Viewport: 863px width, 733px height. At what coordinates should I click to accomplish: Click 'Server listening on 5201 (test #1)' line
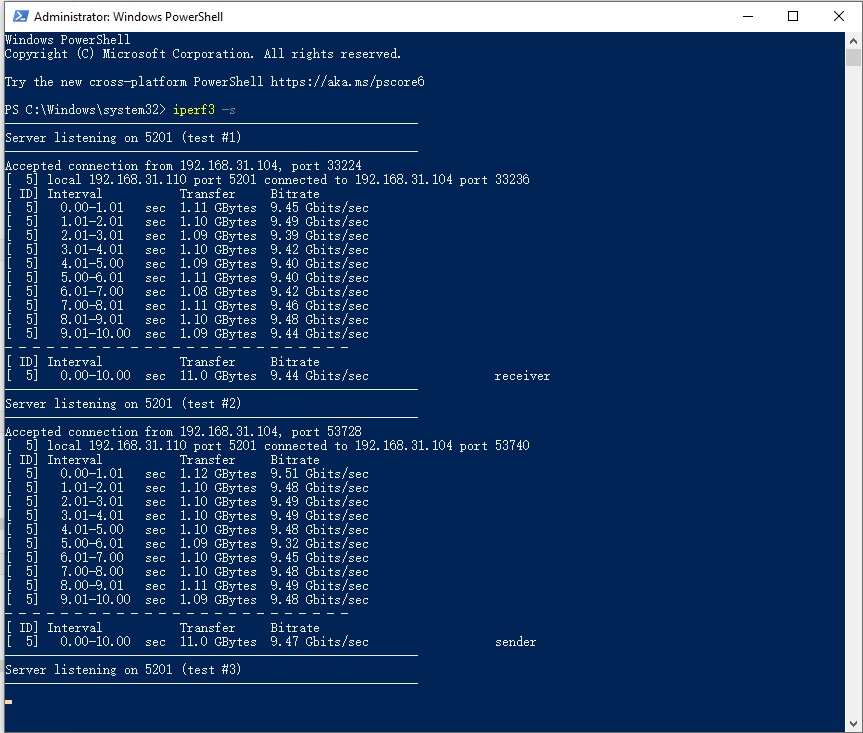(x=123, y=137)
